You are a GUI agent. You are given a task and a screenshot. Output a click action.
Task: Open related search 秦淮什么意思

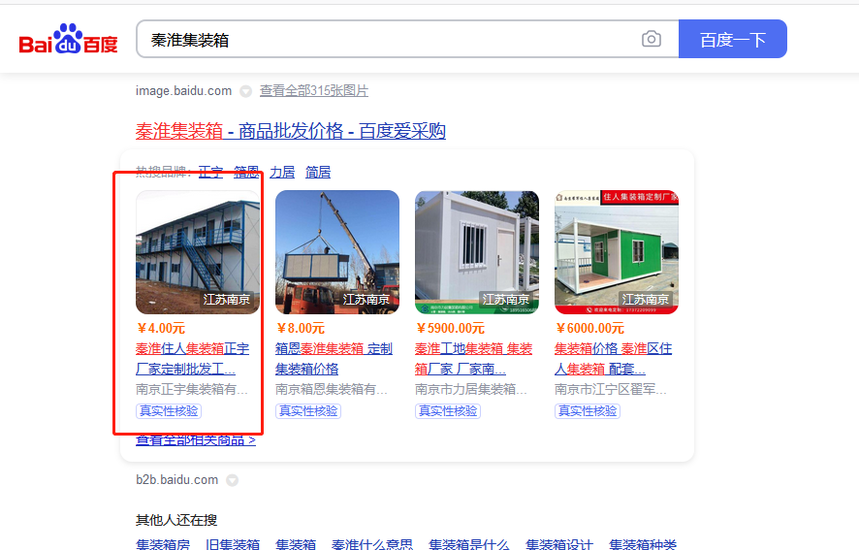click(372, 544)
